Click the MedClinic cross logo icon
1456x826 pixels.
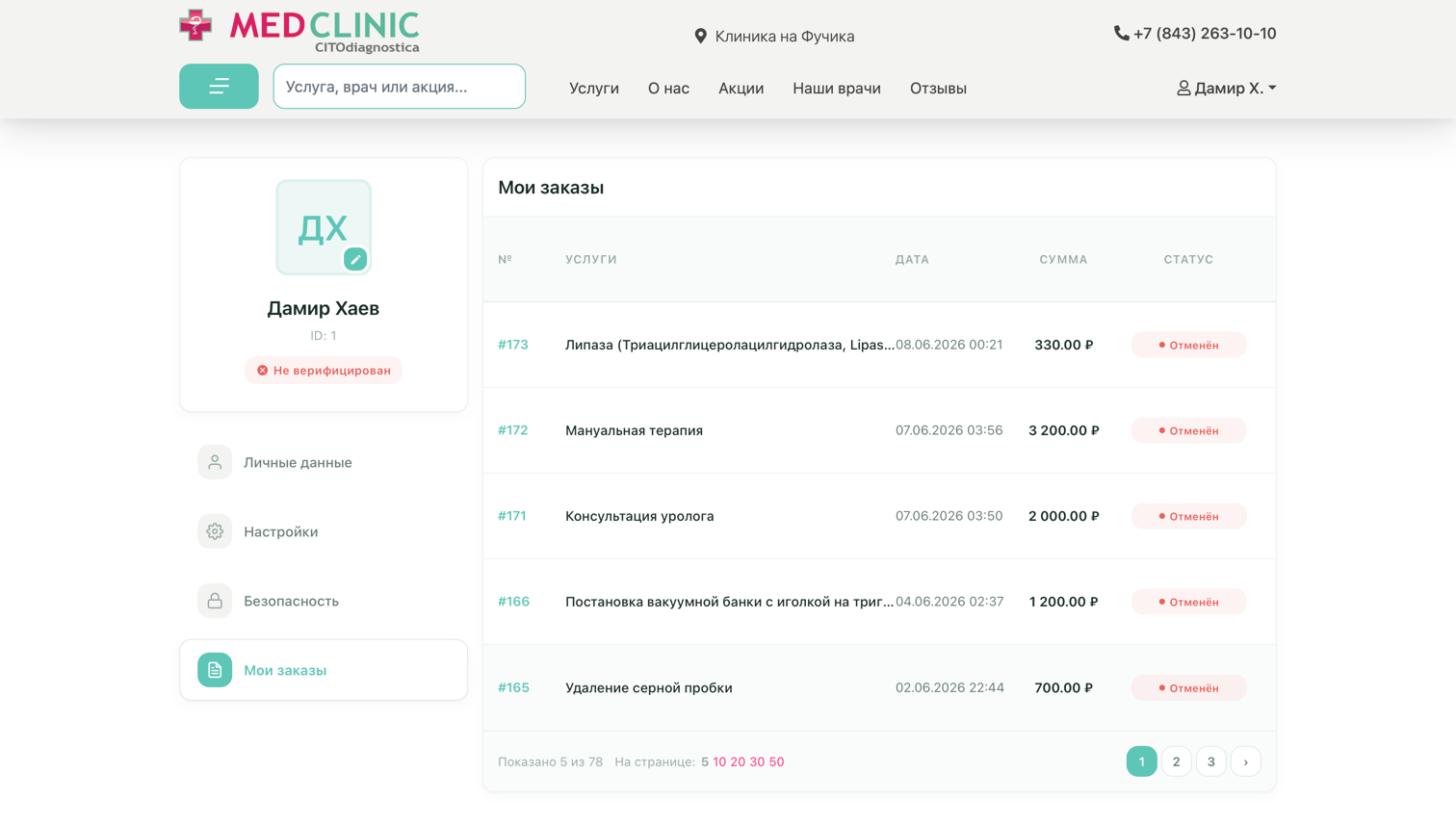[195, 25]
